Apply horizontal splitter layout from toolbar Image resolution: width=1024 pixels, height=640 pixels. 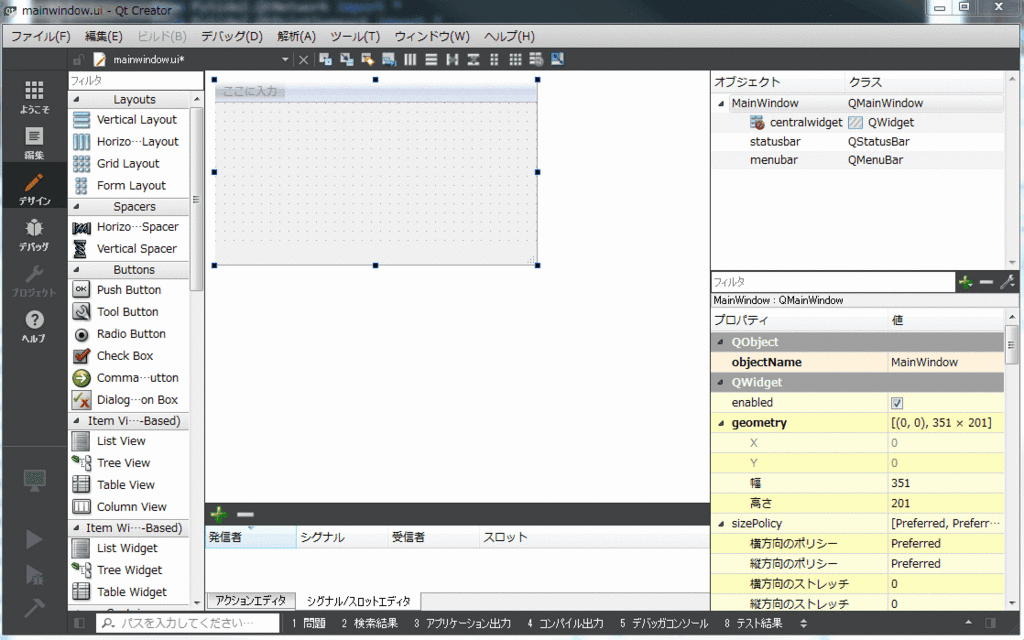tap(452, 59)
